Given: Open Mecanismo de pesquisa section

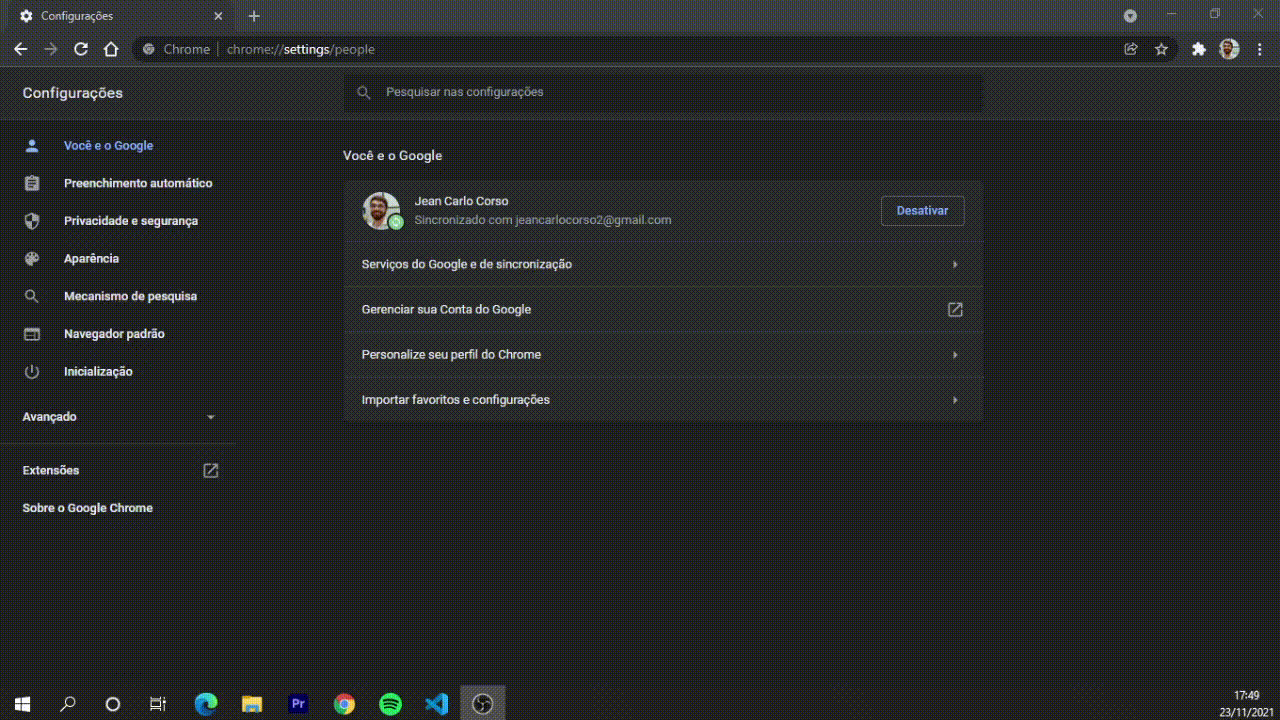Looking at the screenshot, I should pyautogui.click(x=130, y=296).
